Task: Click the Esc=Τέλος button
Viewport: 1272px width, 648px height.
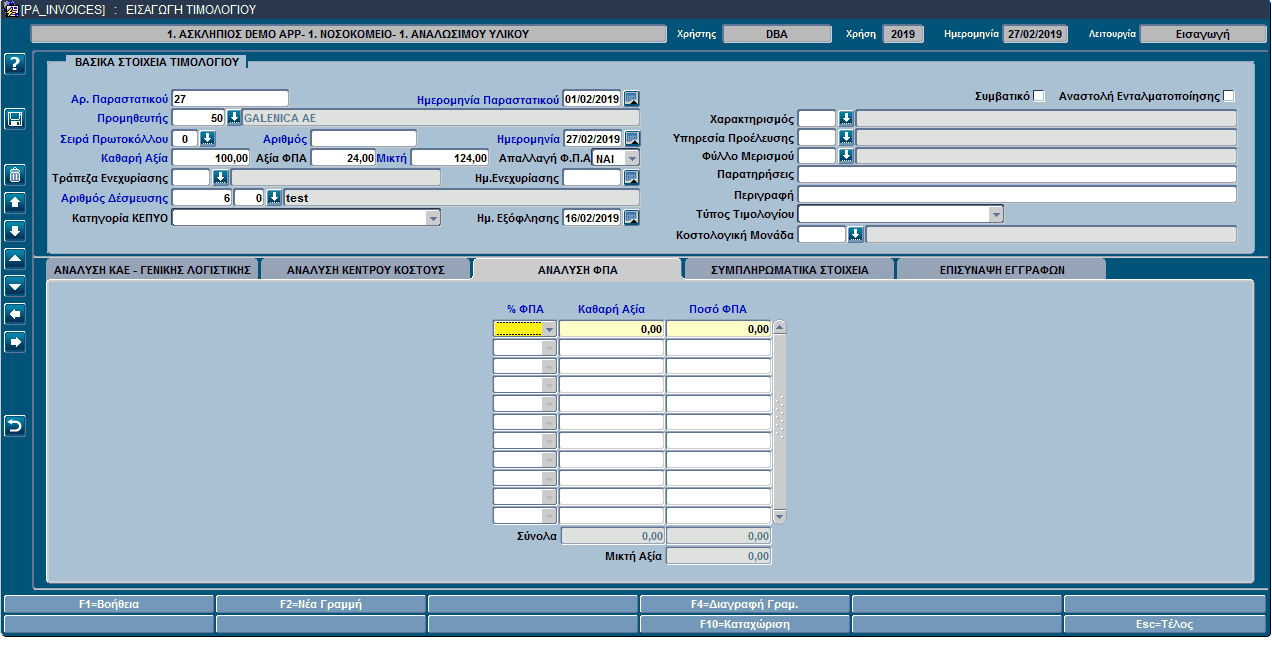Action: pyautogui.click(x=1165, y=624)
